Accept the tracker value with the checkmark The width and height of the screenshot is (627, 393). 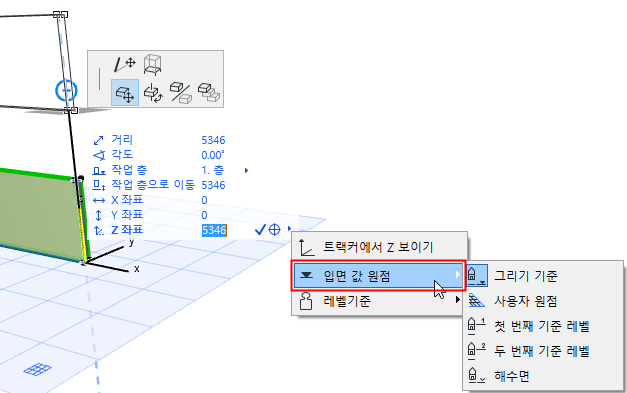(260, 229)
